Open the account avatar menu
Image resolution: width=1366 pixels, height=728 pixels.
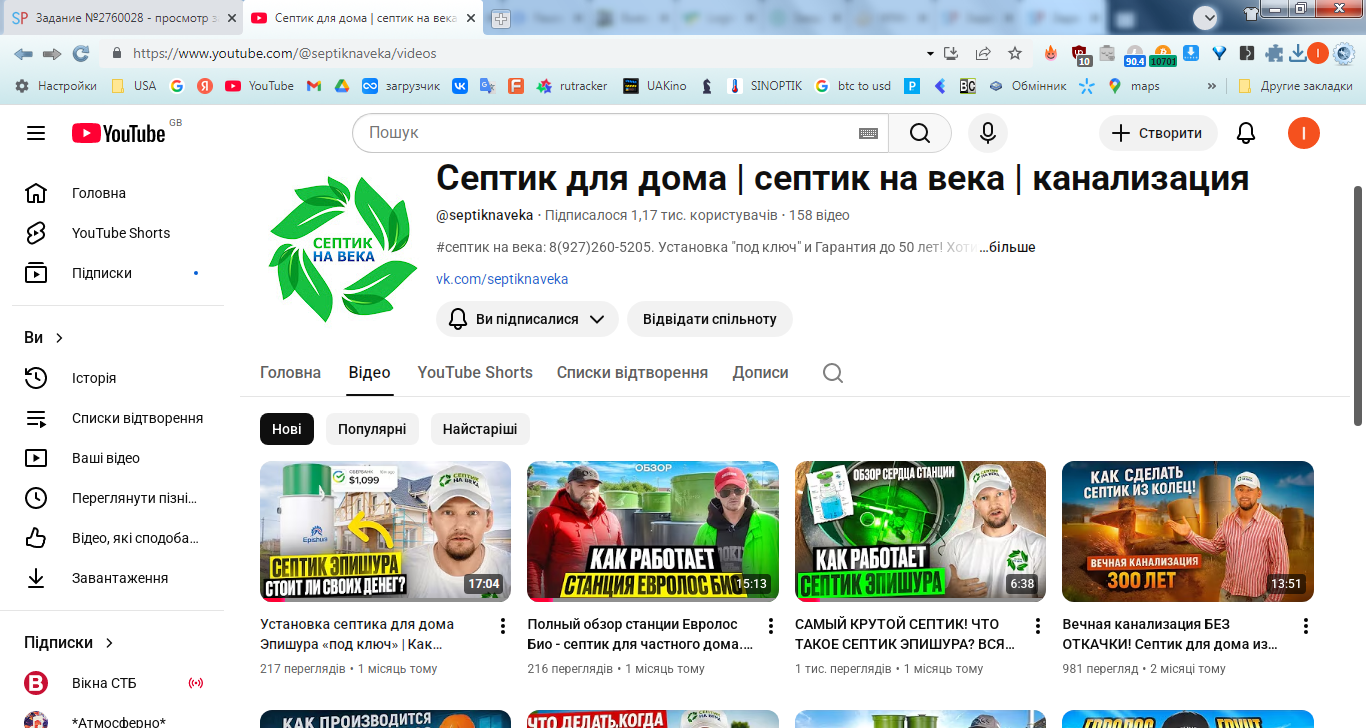tap(1304, 133)
